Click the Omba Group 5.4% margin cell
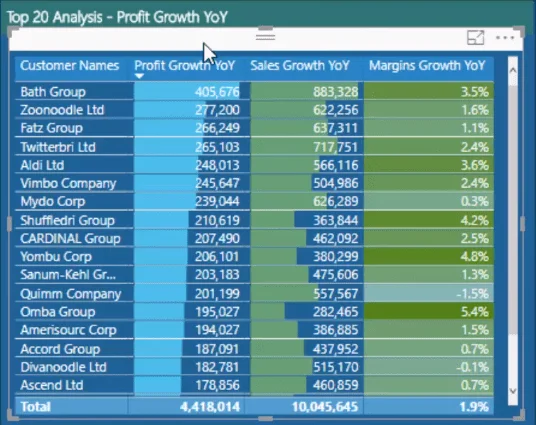Screen dimensions: 536x425 429,311
